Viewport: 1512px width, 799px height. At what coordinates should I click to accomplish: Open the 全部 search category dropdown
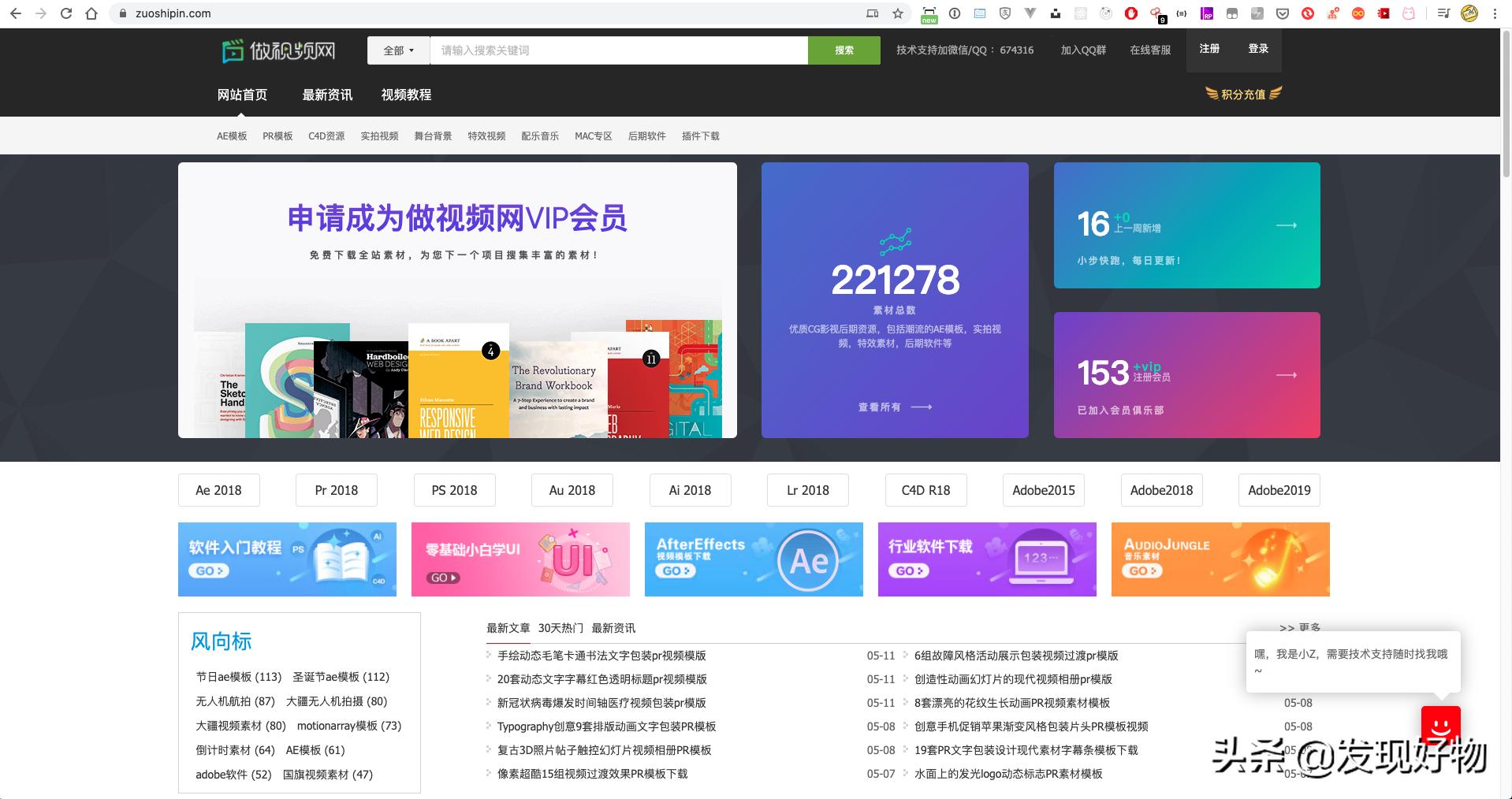click(398, 50)
